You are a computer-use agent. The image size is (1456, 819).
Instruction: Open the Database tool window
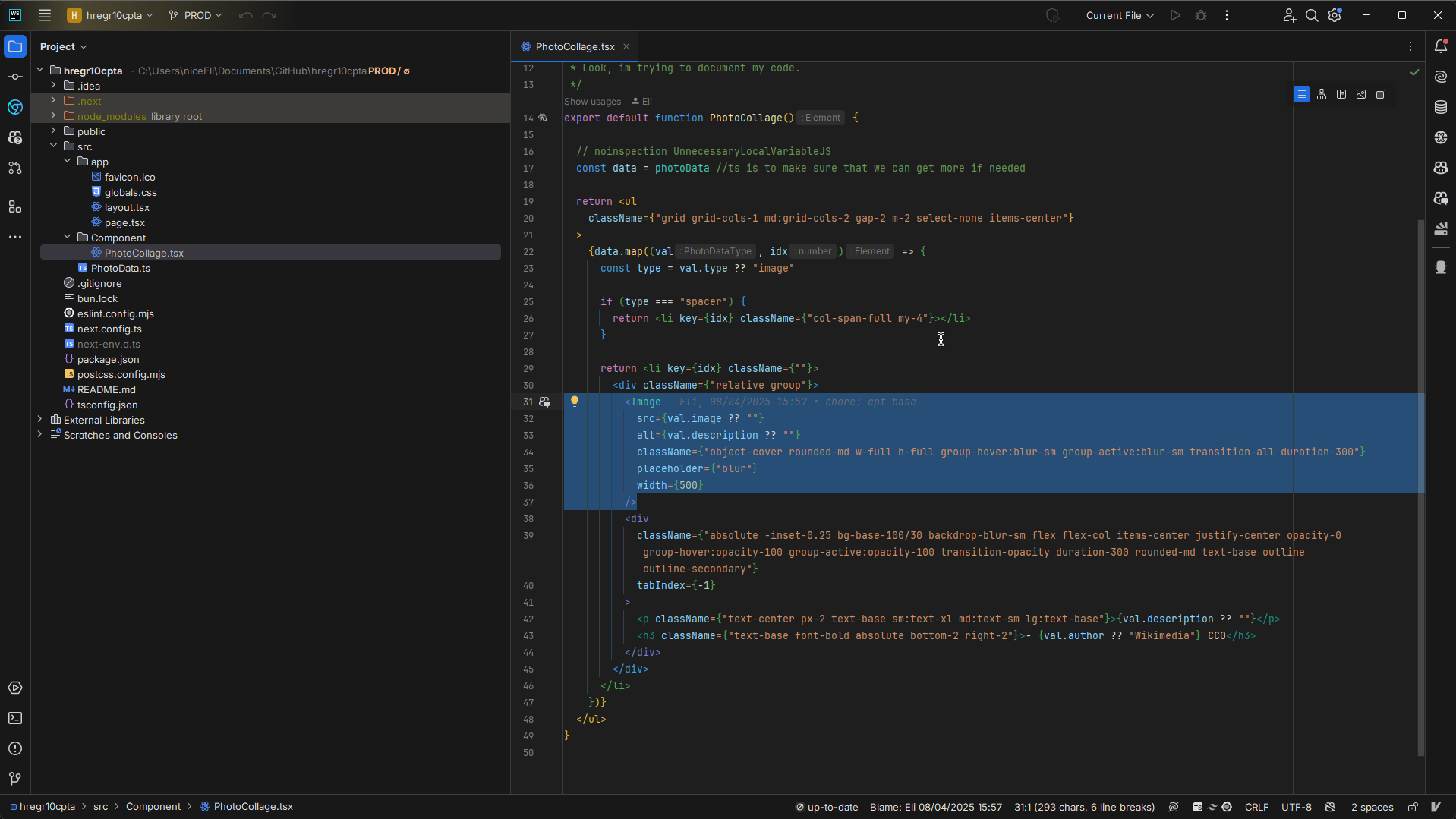1441,107
